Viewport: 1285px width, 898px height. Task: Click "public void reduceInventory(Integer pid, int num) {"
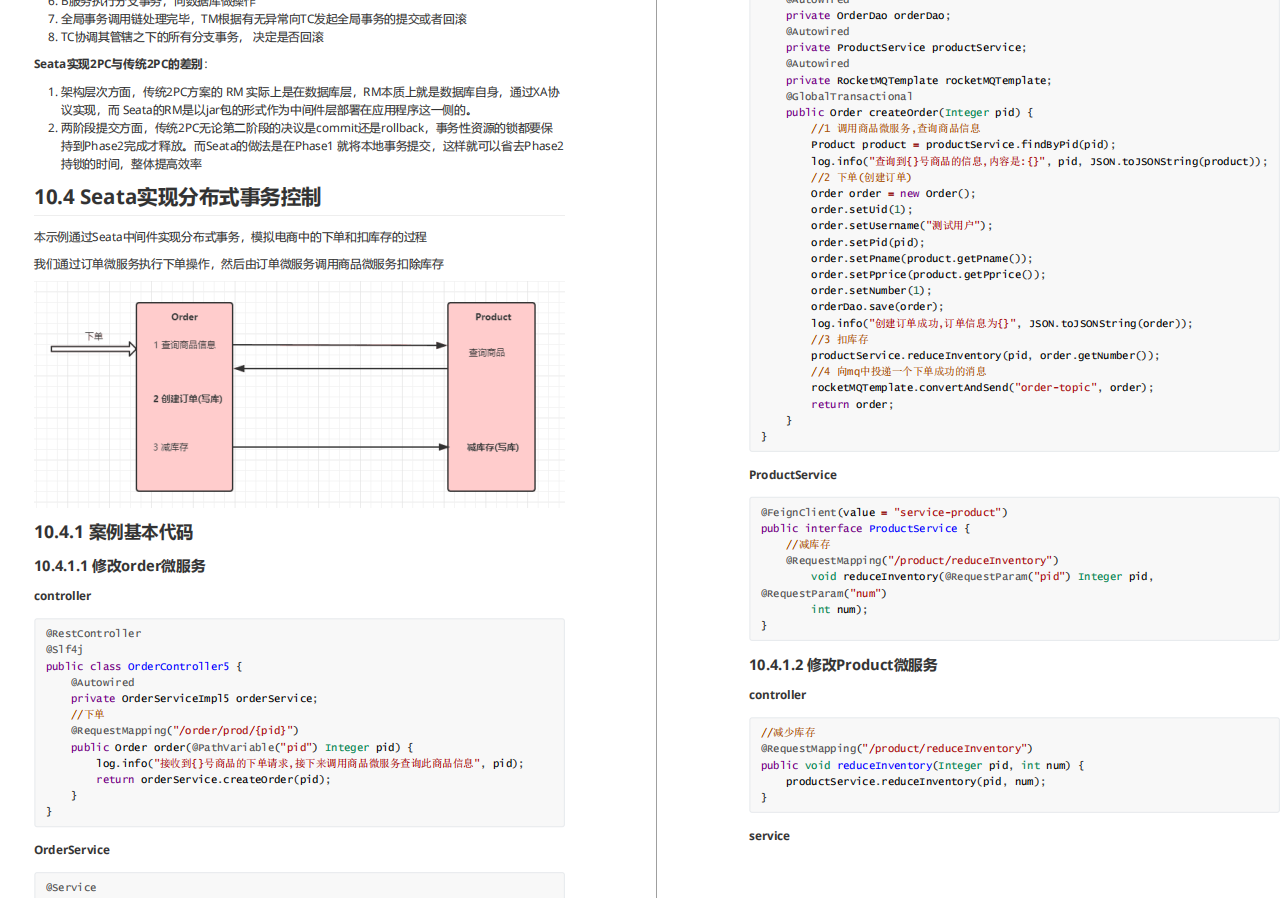coord(922,765)
